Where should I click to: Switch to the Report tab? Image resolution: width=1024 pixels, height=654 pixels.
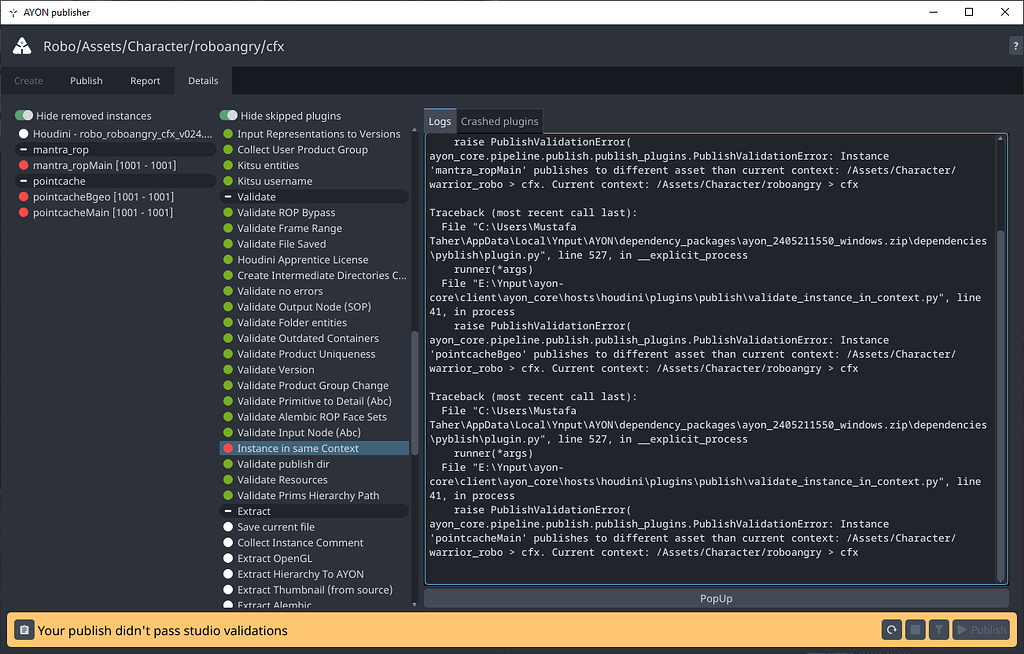[144, 80]
